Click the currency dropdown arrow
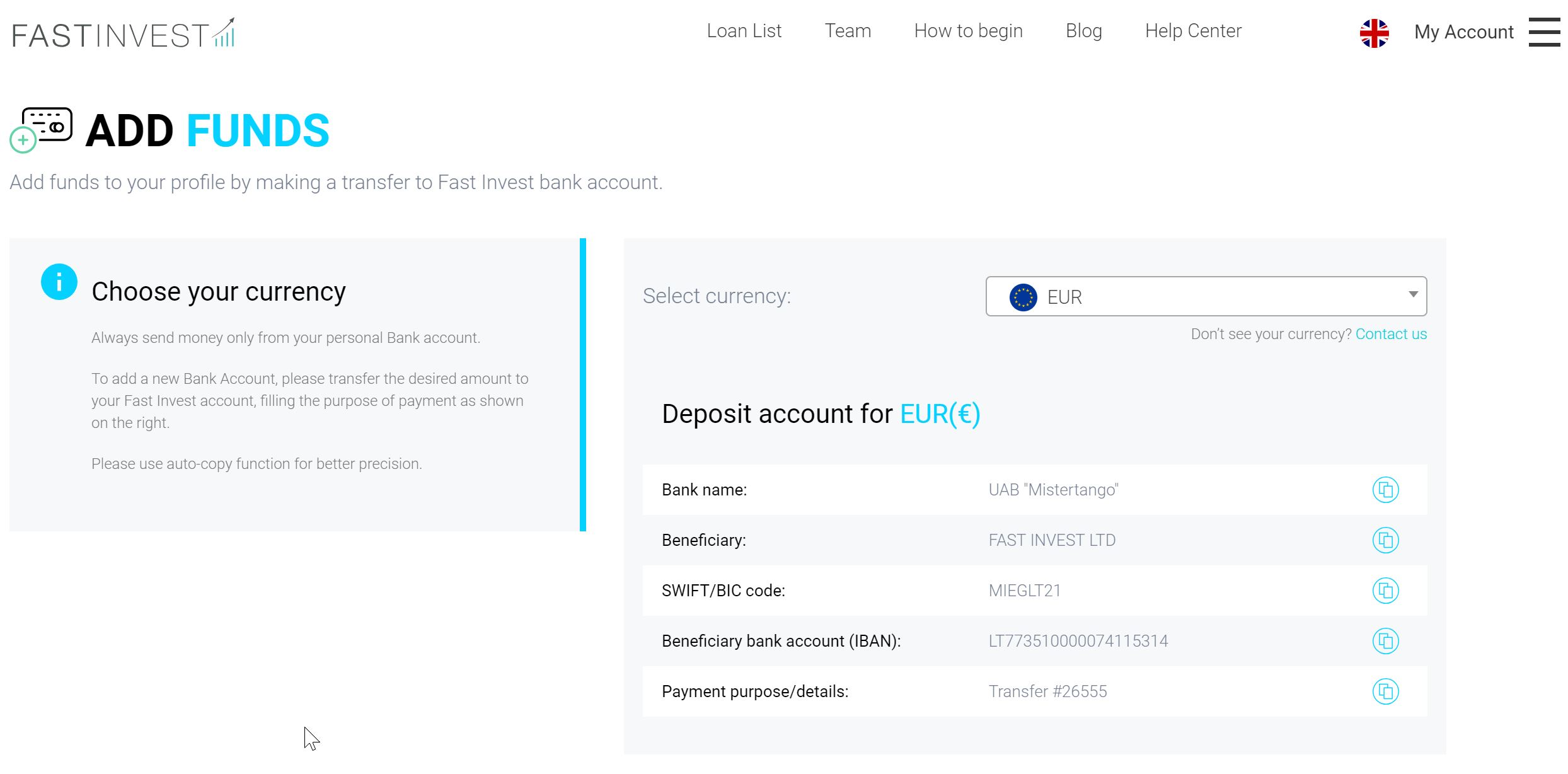The image size is (1568, 774). tap(1413, 294)
